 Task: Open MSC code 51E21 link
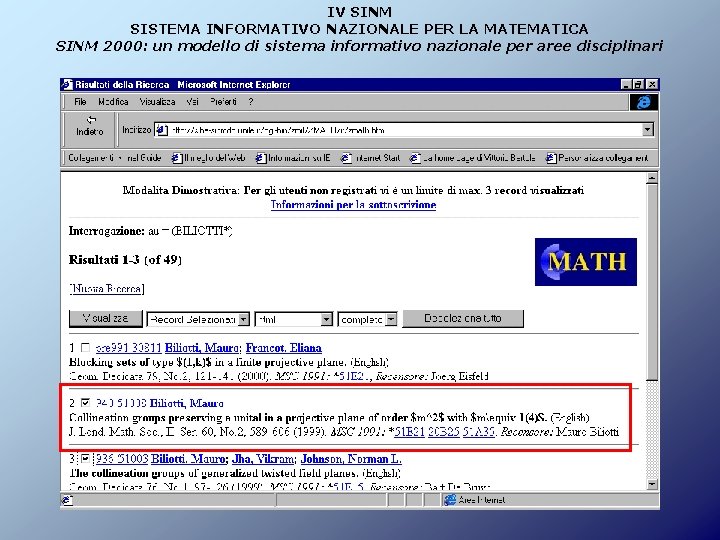[409, 432]
